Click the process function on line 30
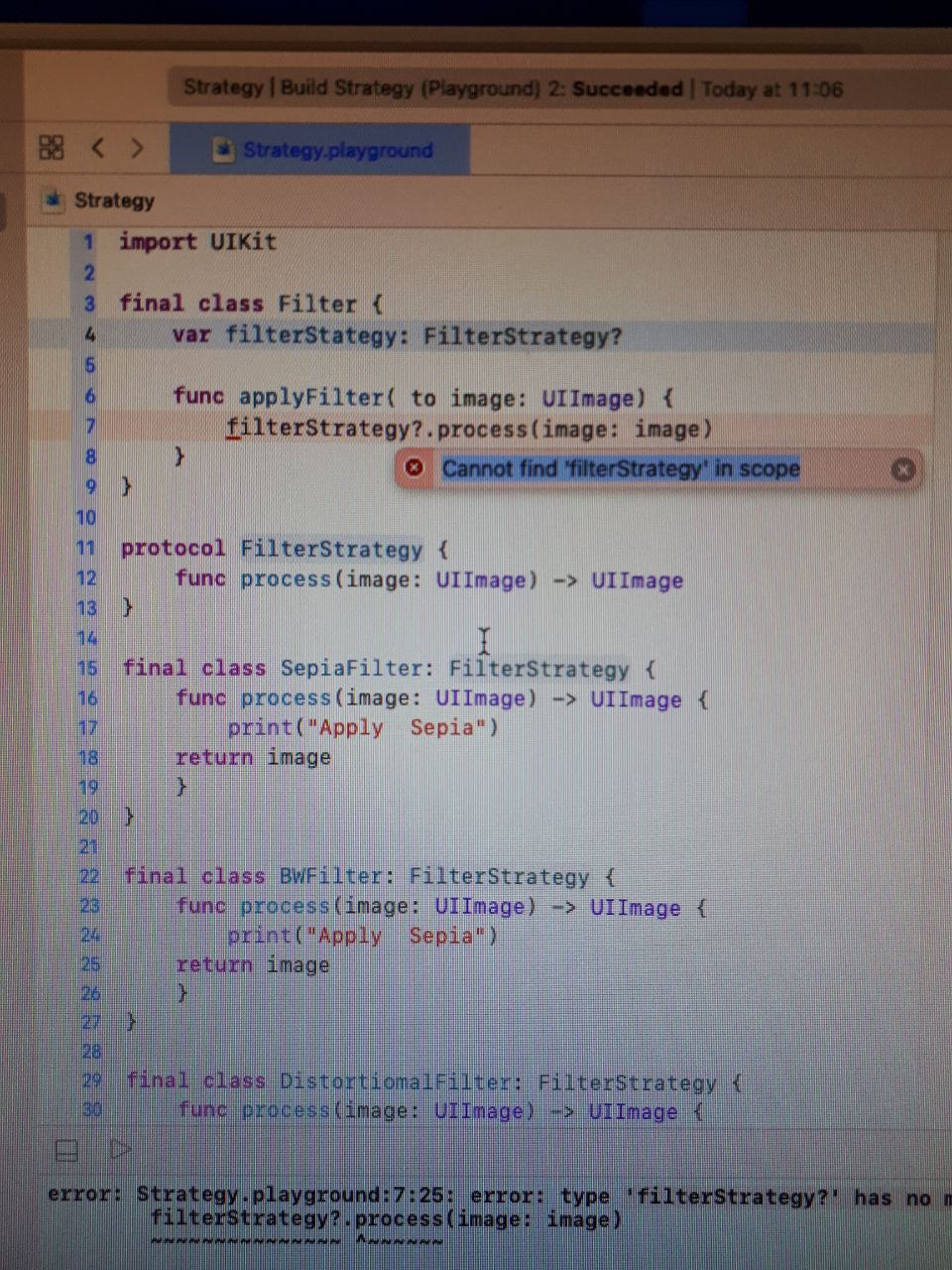 [x=441, y=1111]
